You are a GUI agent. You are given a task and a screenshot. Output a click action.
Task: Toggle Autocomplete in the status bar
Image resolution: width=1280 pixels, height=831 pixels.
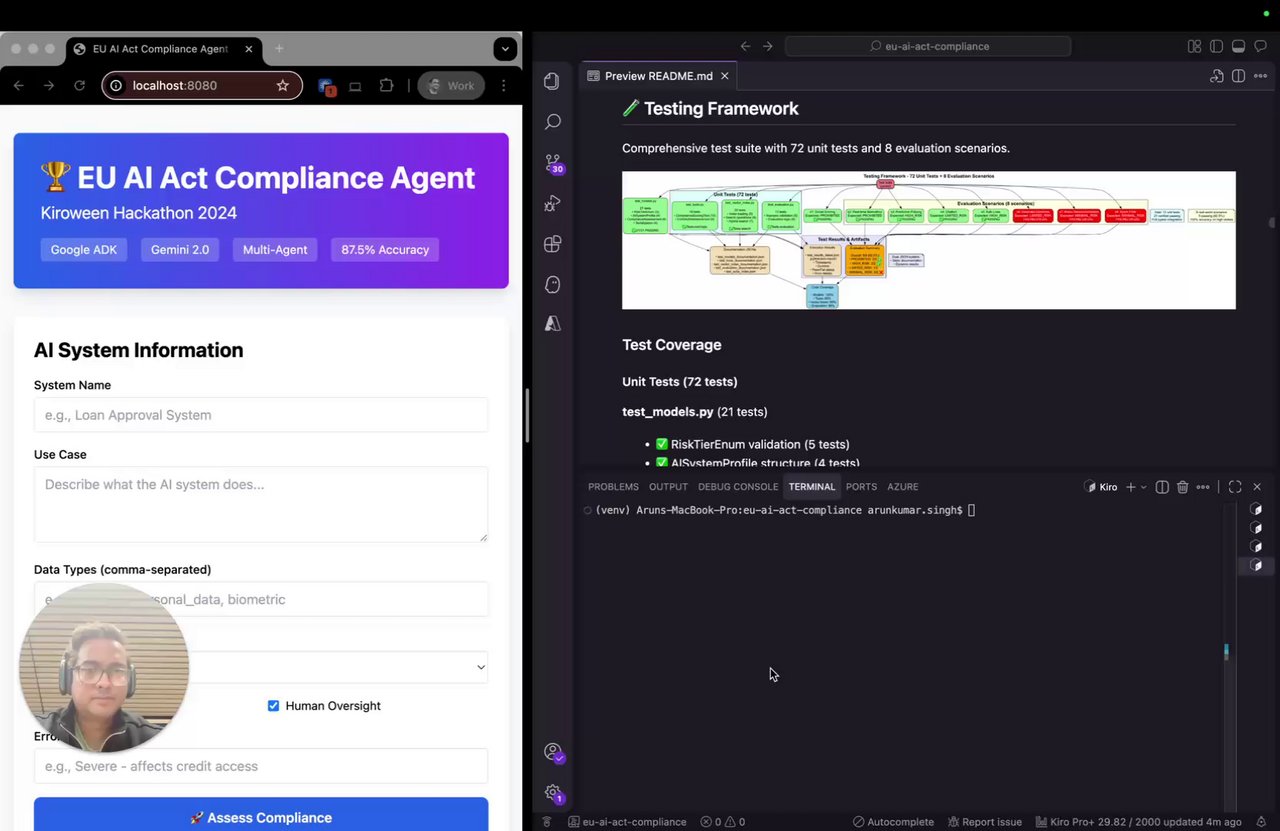tap(893, 822)
